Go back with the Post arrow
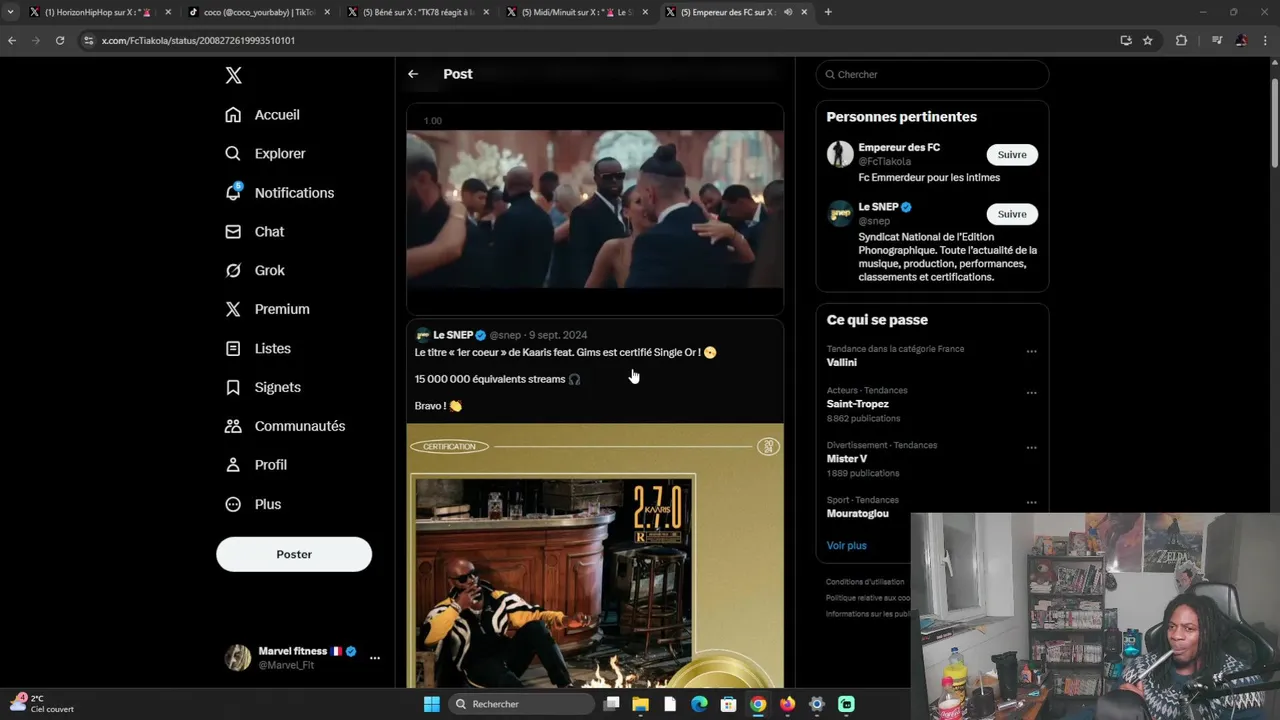This screenshot has height=720, width=1280. click(x=413, y=74)
